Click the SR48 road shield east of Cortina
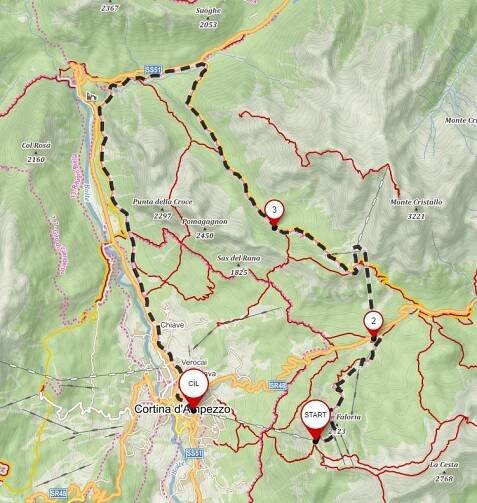The height and width of the screenshot is (503, 477). point(278,386)
